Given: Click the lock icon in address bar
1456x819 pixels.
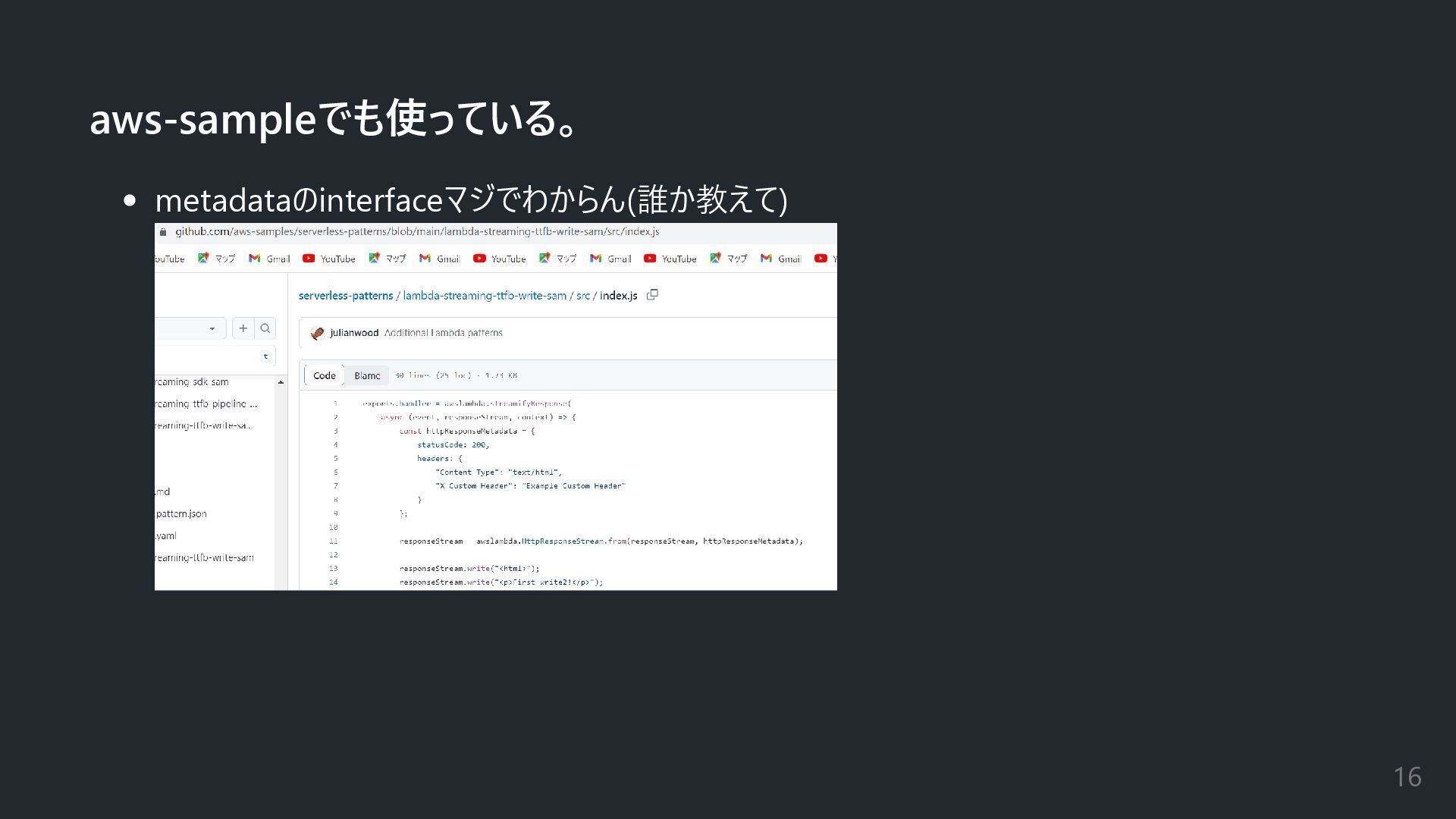Looking at the screenshot, I should click(163, 232).
